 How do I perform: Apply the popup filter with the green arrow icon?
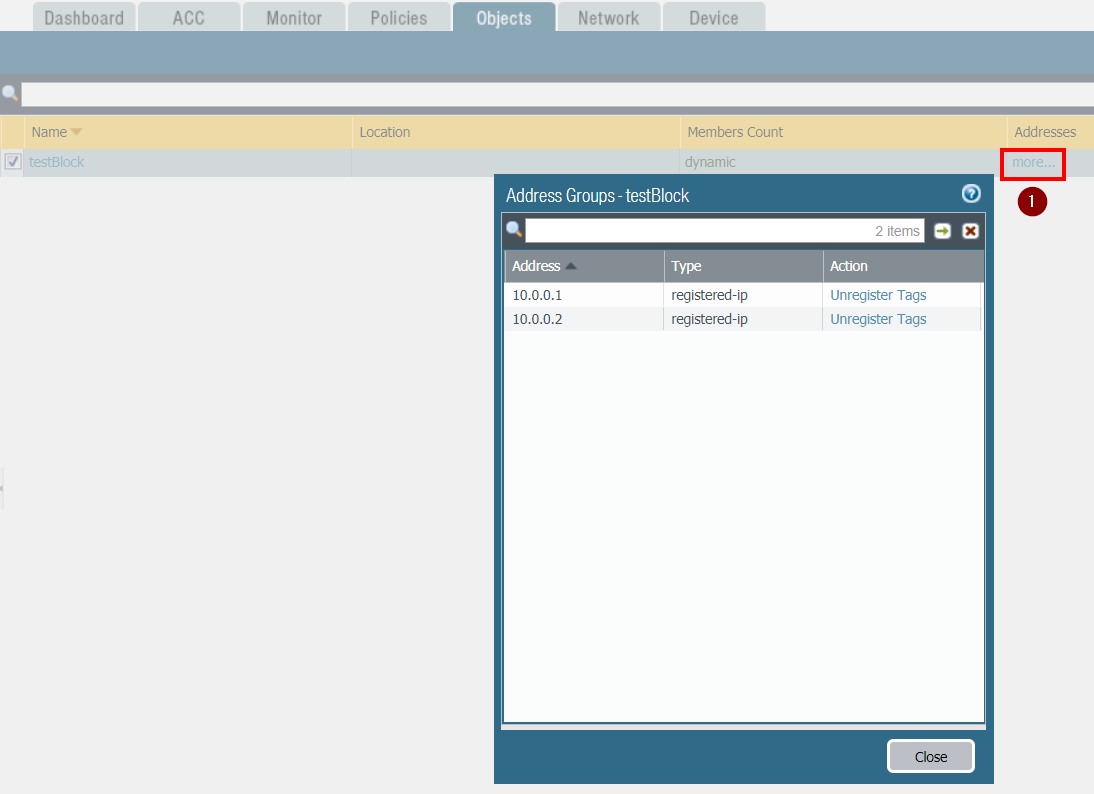tap(942, 230)
